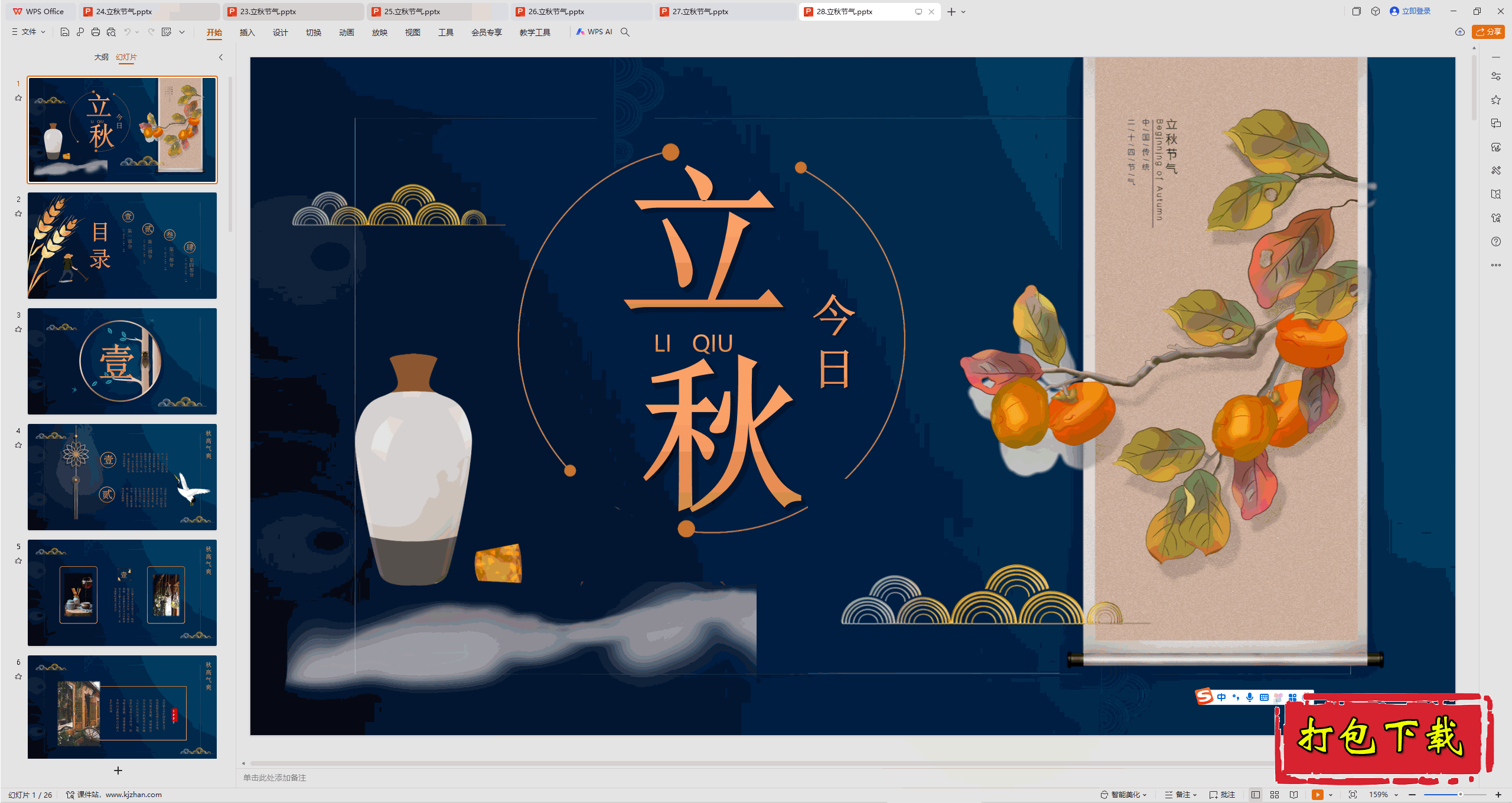
Task: Open object properties sliders icon in right sidebar
Action: pyautogui.click(x=1496, y=76)
